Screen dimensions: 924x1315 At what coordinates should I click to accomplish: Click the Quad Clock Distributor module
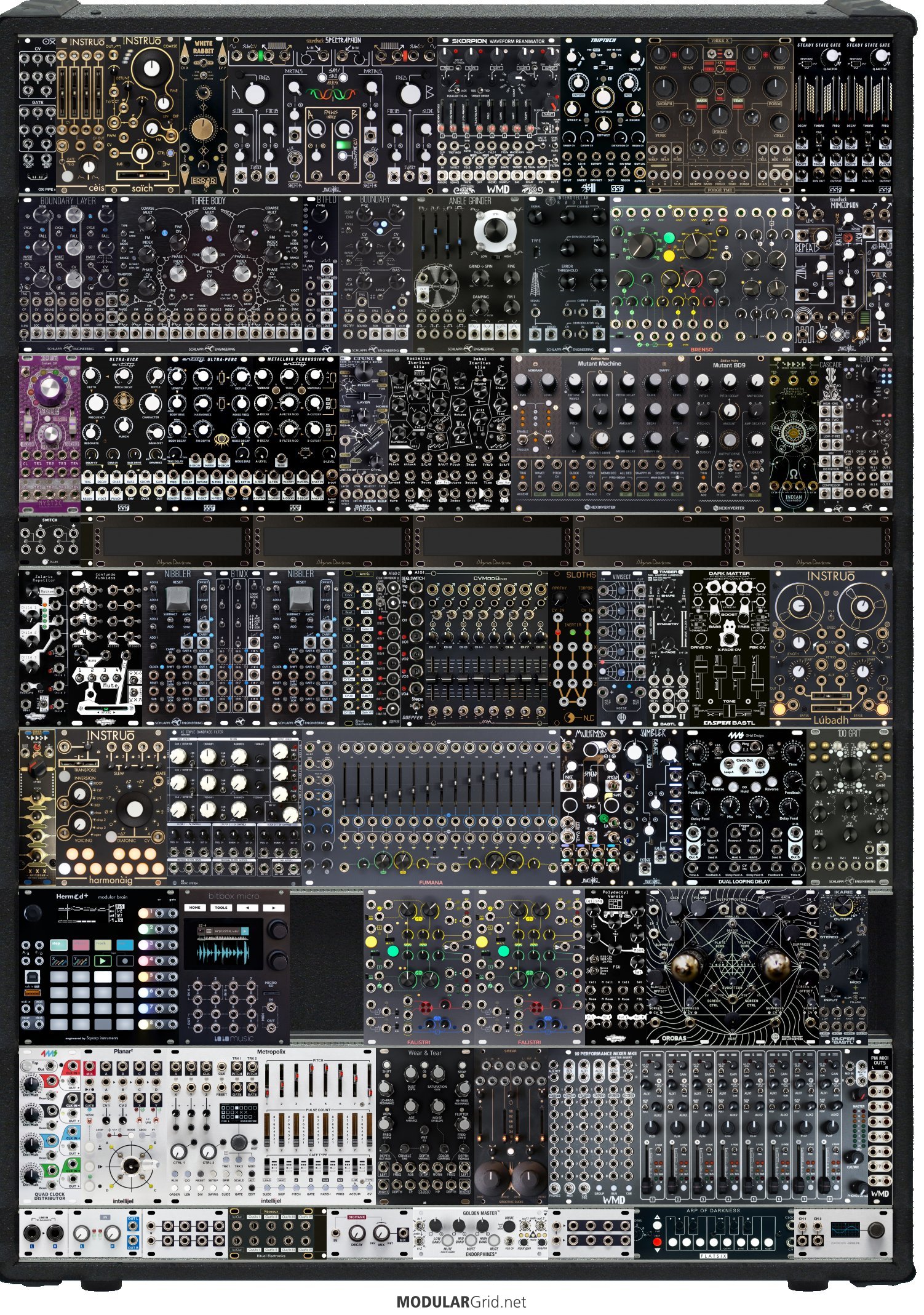(x=50, y=1126)
